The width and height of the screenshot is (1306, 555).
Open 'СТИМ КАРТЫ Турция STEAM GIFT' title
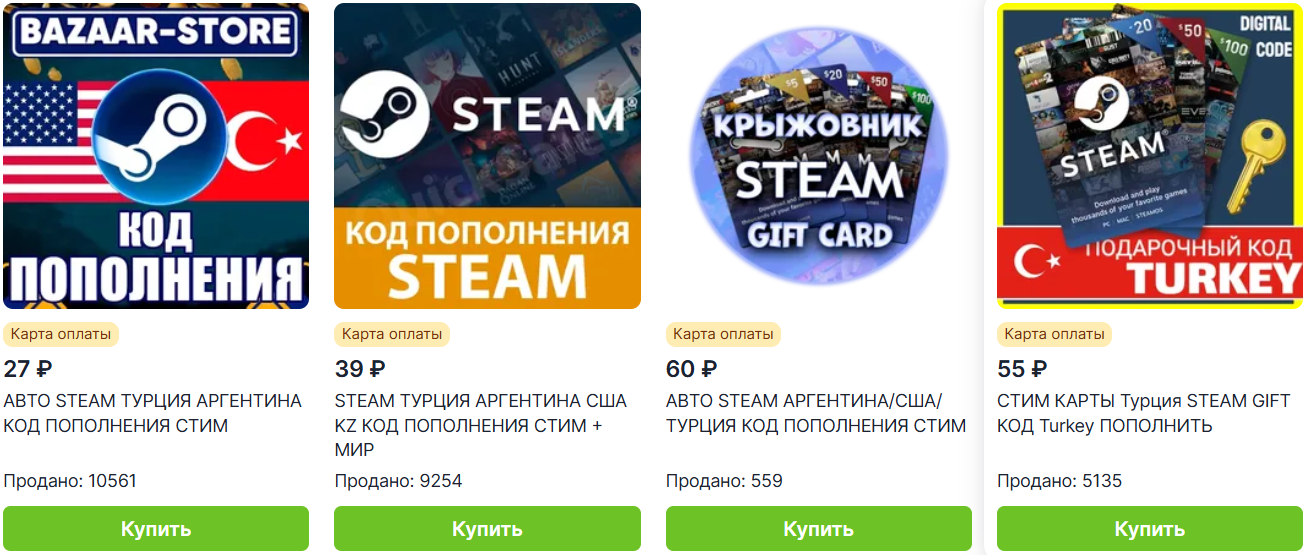click(x=1144, y=413)
